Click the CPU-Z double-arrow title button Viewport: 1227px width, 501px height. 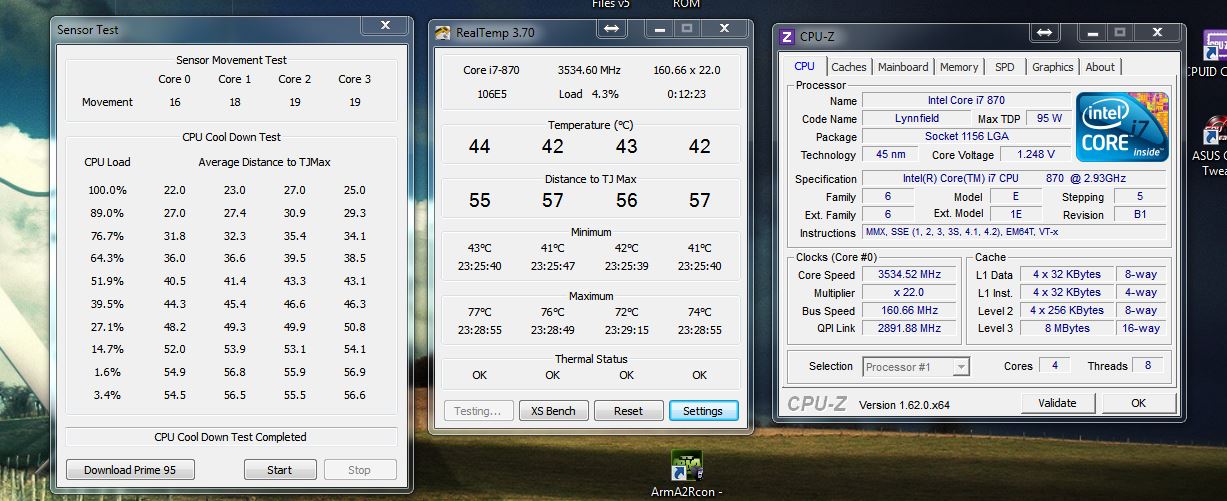(x=1044, y=32)
